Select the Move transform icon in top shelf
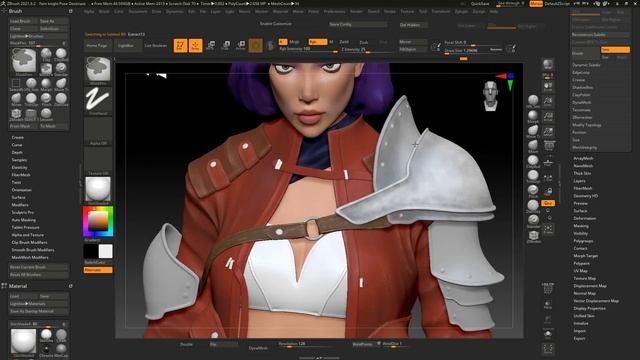The height and width of the screenshot is (360, 640). [x=211, y=45]
